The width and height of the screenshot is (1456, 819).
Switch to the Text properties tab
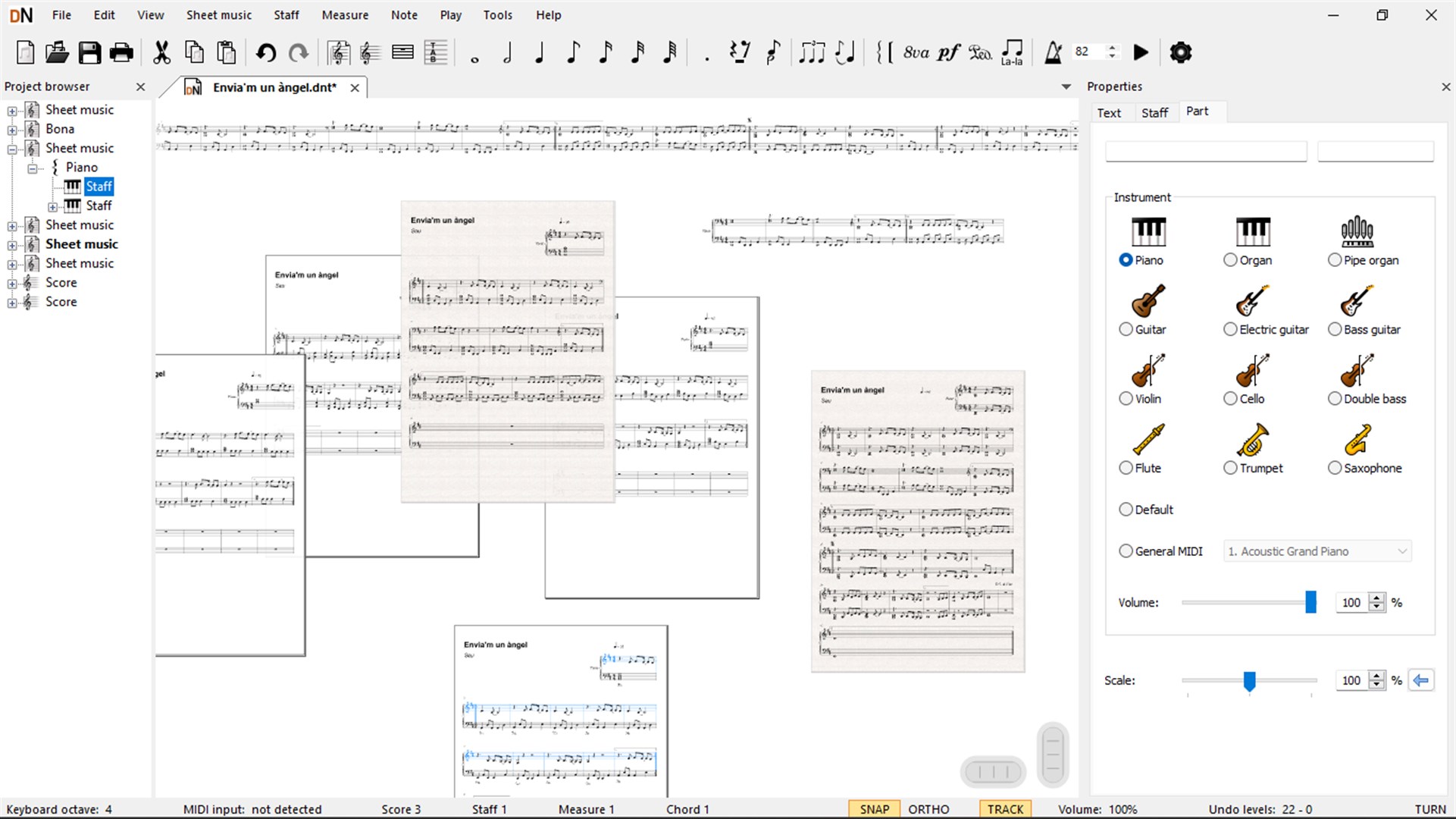pyautogui.click(x=1107, y=112)
